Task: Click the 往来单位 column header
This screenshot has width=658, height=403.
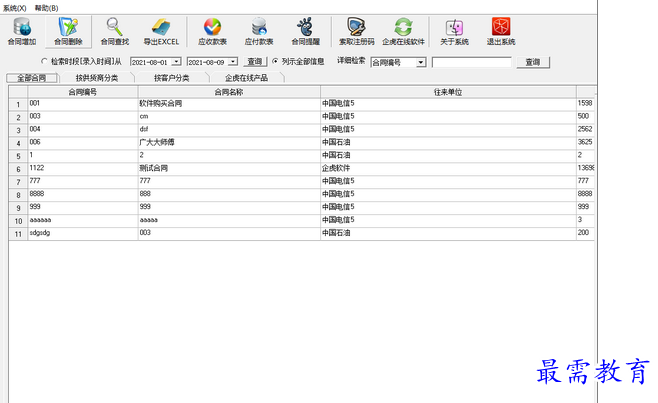Action: coord(448,92)
